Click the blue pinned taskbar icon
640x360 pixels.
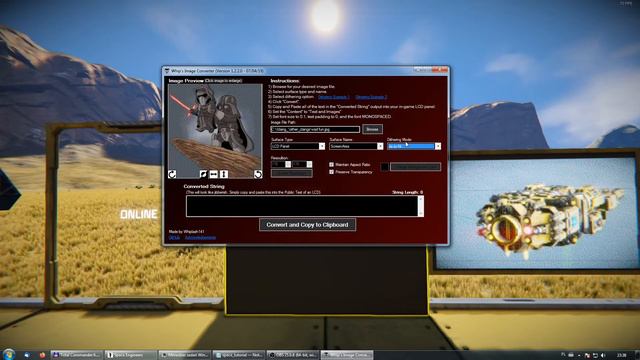click(x=27, y=355)
